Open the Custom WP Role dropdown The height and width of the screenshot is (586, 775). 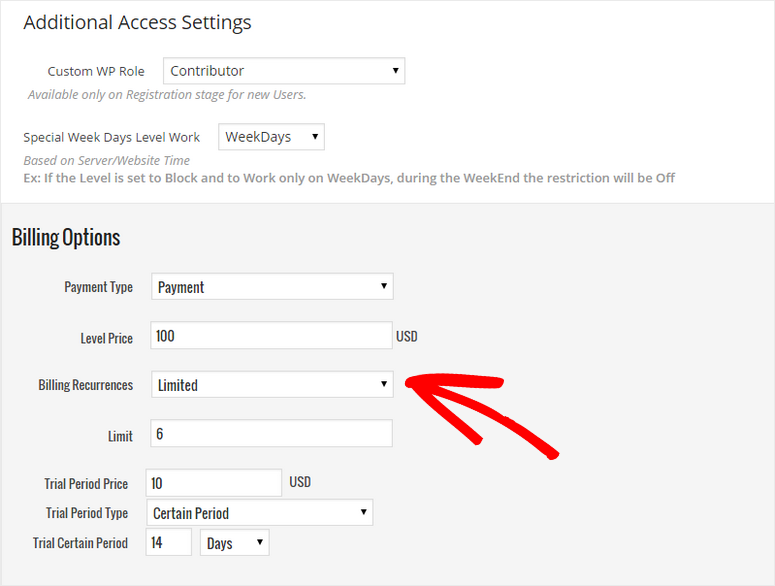click(284, 71)
